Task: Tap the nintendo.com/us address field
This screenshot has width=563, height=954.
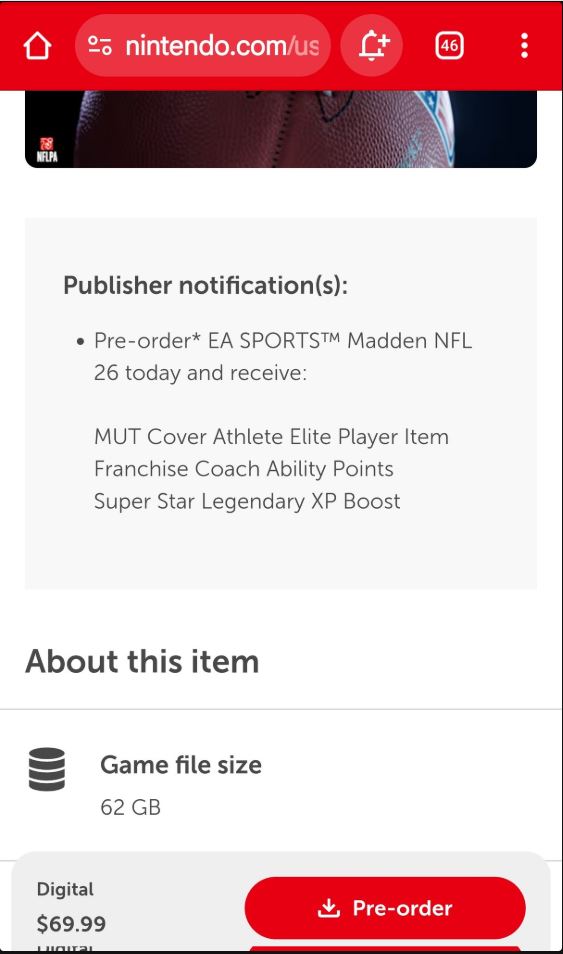Action: click(x=203, y=46)
